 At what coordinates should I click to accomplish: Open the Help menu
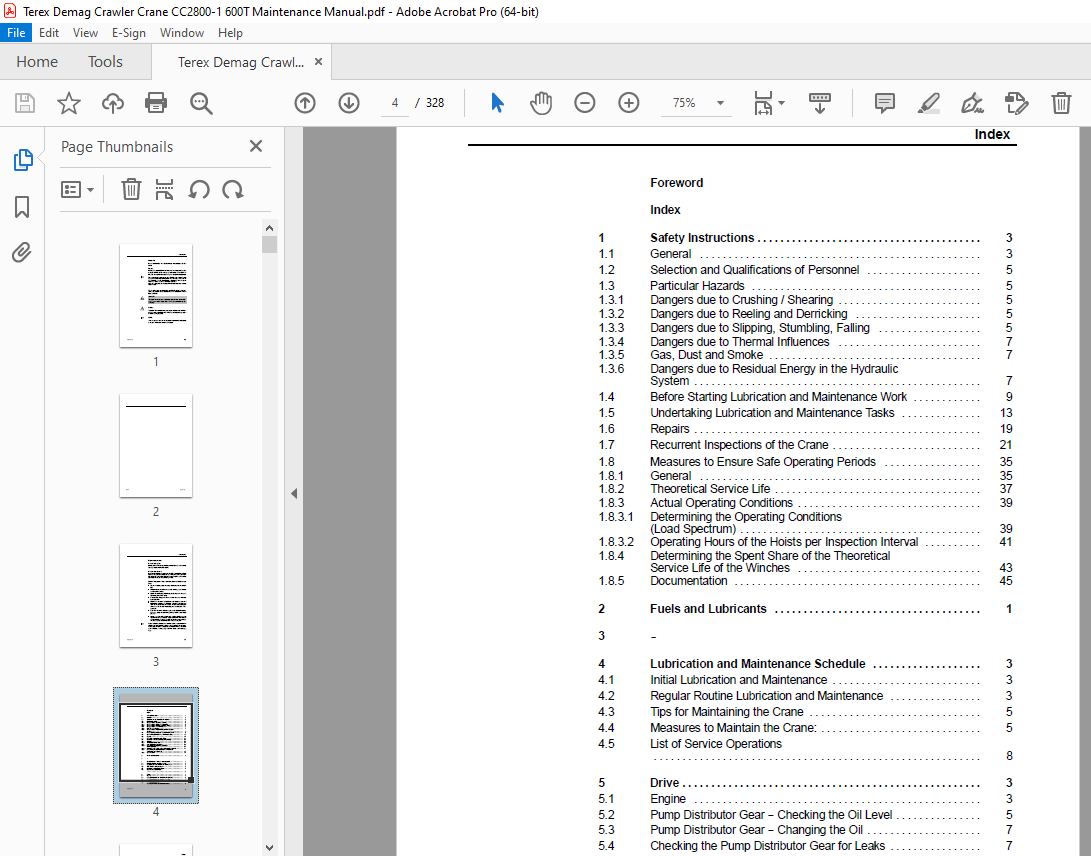(230, 33)
